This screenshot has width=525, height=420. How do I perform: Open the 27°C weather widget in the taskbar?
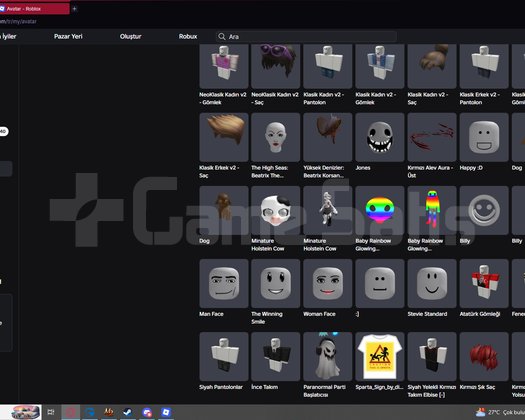(500, 412)
